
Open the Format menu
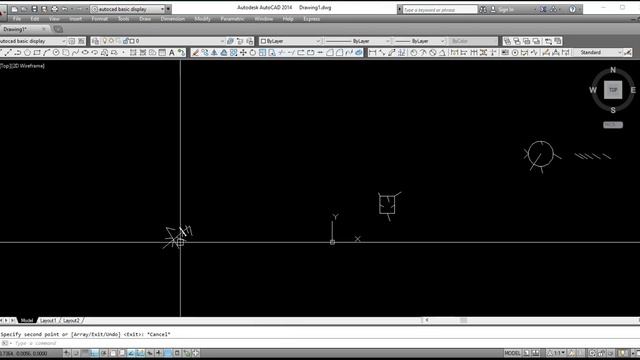tap(100, 19)
